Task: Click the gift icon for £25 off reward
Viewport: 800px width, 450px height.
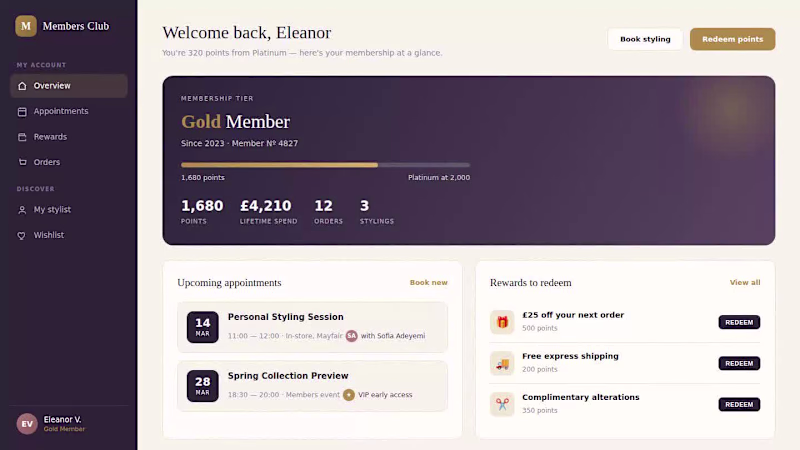Action: 502,322
